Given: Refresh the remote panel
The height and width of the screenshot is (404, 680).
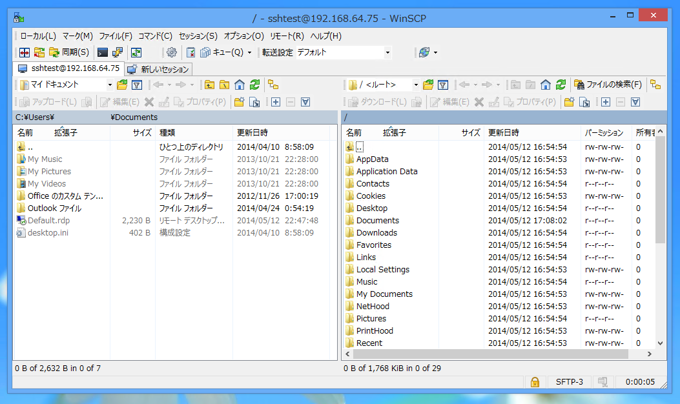Looking at the screenshot, I should [561, 85].
